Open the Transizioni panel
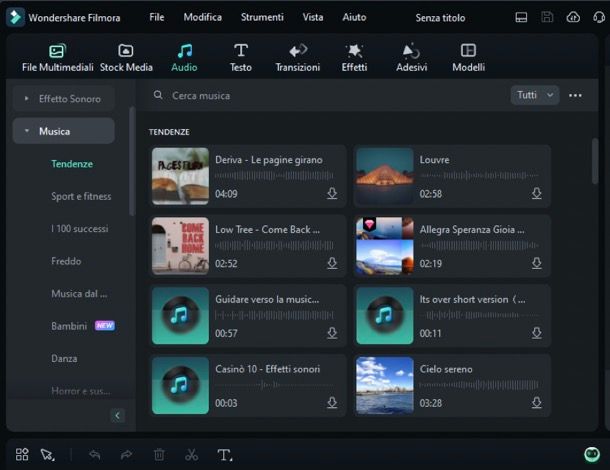This screenshot has height=470, width=610. [297, 58]
